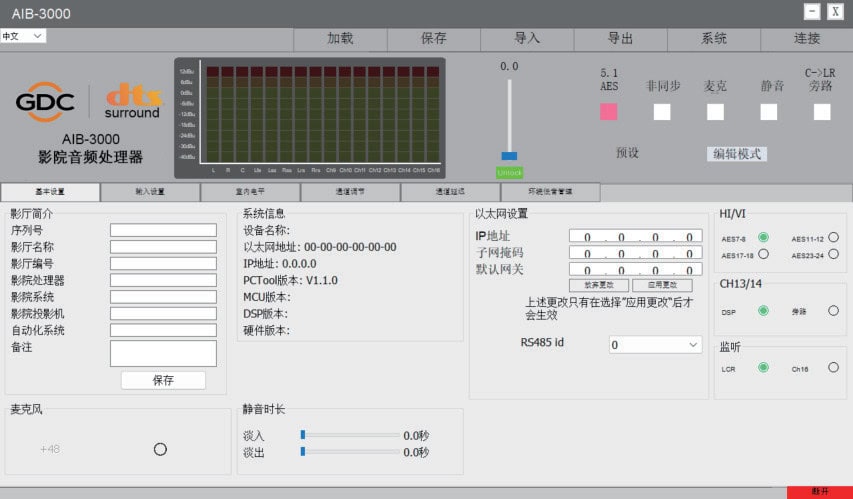Select the AES7-8 HI/VI radio

pyautogui.click(x=763, y=237)
